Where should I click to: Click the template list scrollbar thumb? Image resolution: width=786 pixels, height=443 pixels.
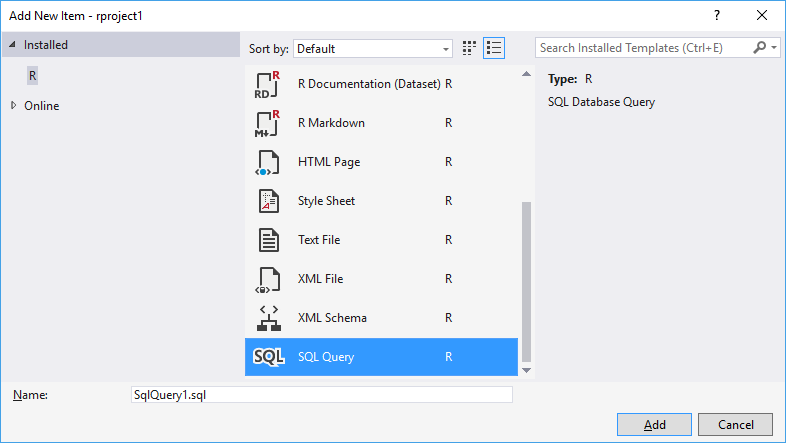pyautogui.click(x=526, y=282)
